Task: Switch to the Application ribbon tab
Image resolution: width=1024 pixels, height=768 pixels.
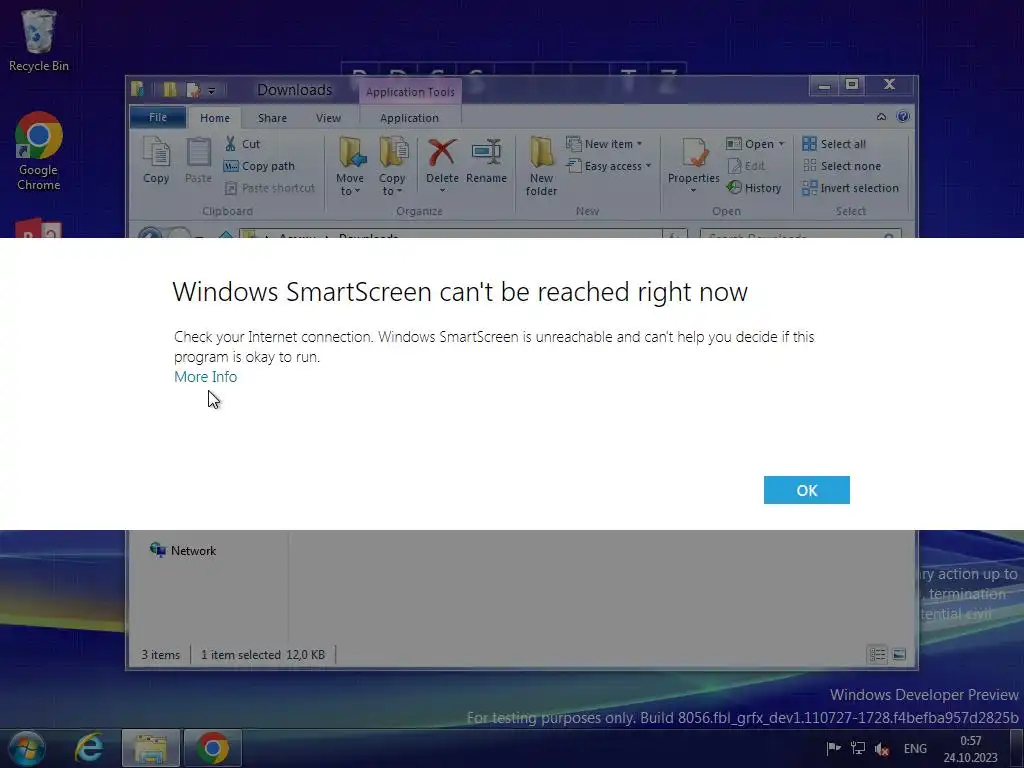Action: pyautogui.click(x=409, y=118)
